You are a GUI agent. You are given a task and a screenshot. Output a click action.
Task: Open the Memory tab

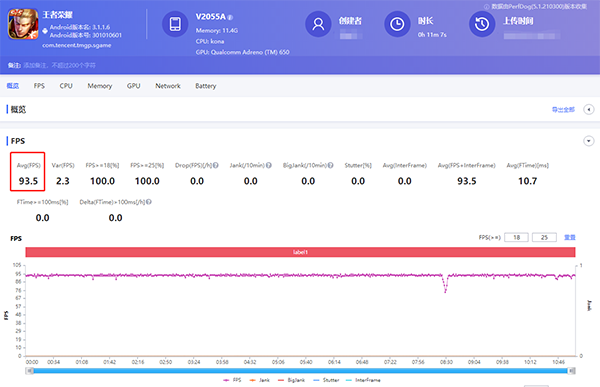tap(99, 86)
